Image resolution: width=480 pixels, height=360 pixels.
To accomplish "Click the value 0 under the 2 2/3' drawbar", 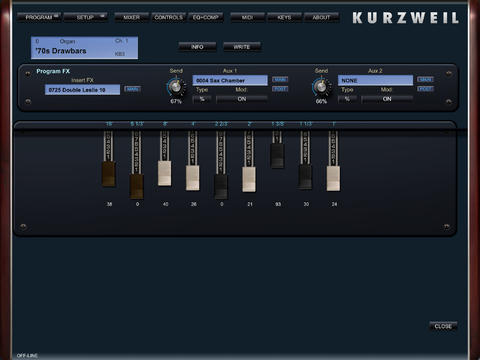I will [222, 204].
